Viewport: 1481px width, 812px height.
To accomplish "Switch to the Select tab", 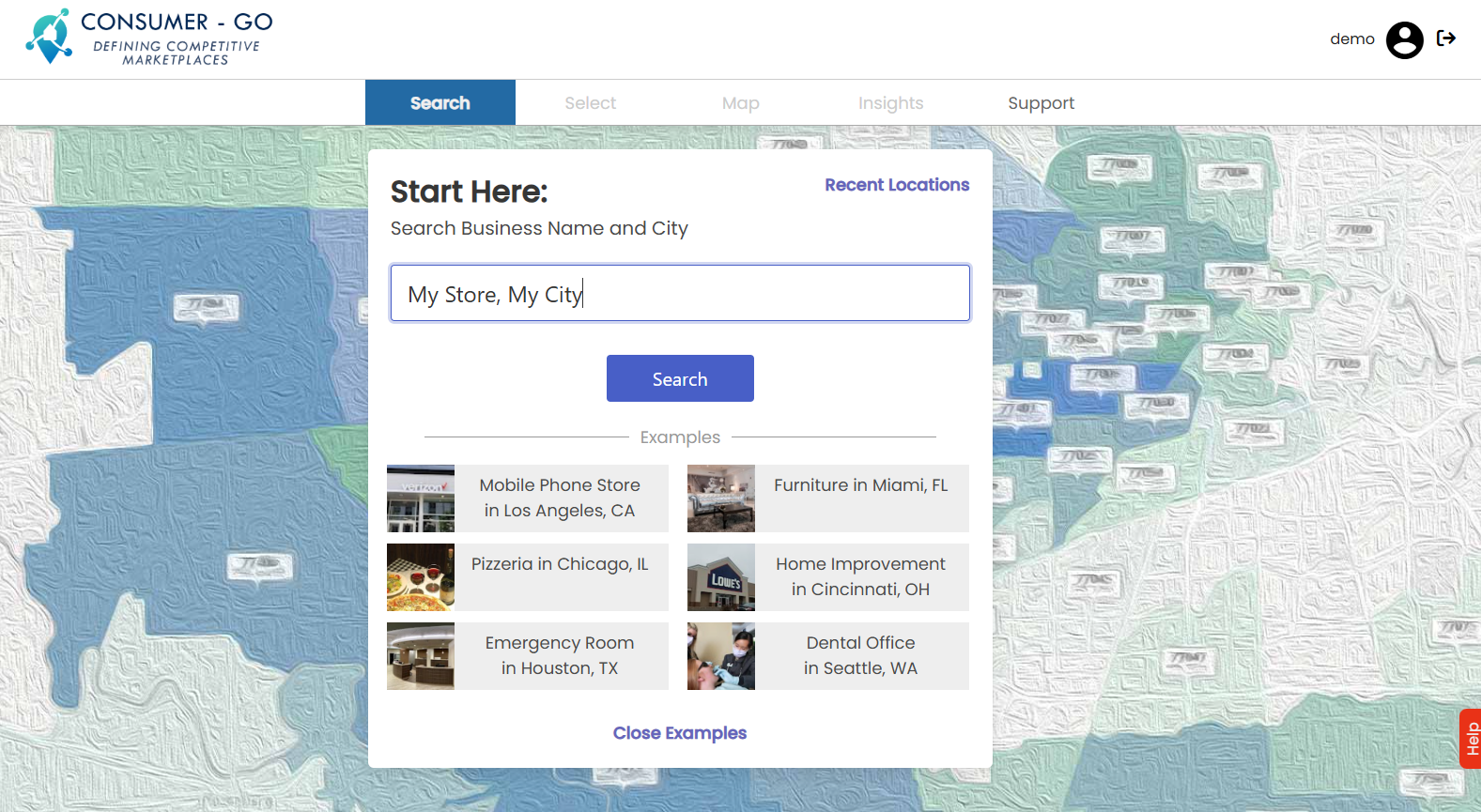I will pyautogui.click(x=591, y=102).
